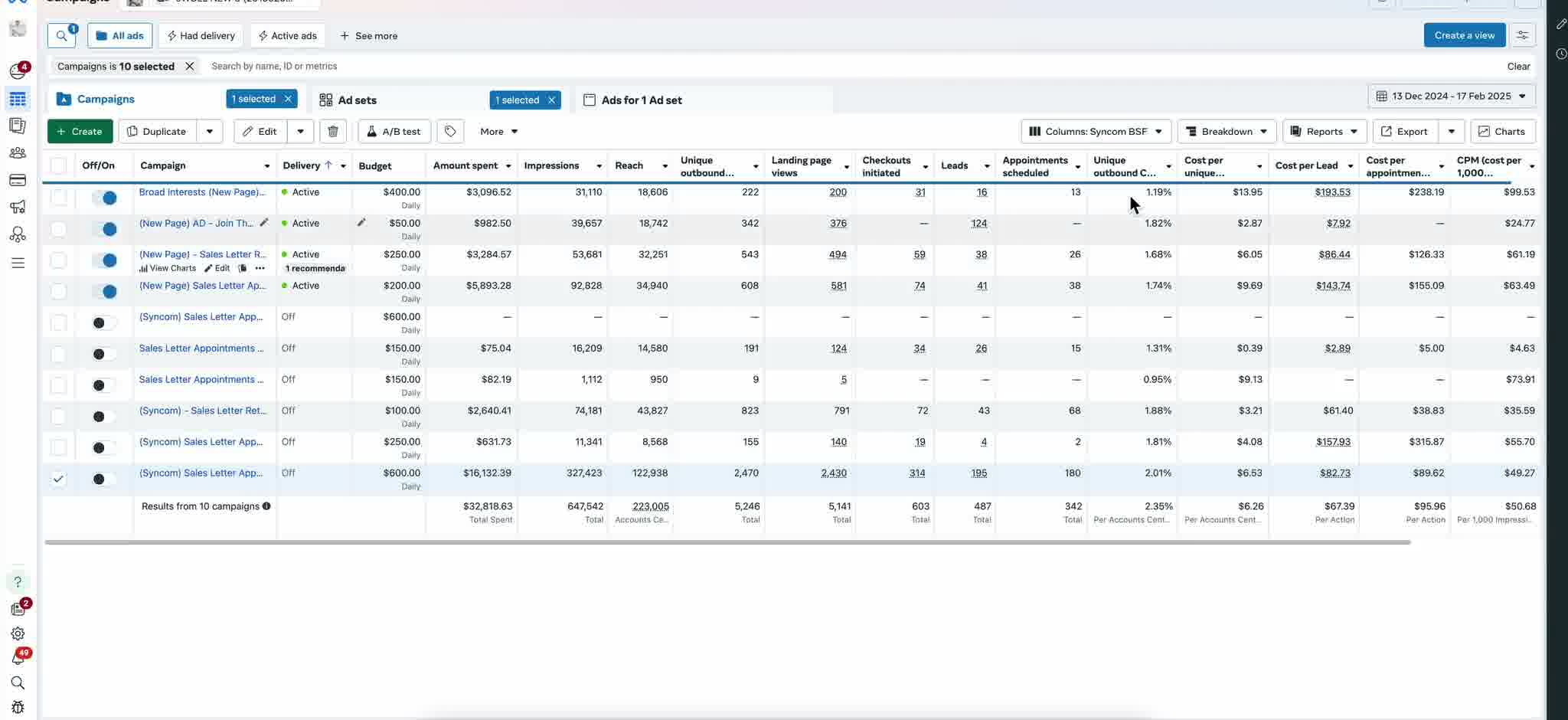Open Amount spent column dropdown arrow

pyautogui.click(x=508, y=166)
